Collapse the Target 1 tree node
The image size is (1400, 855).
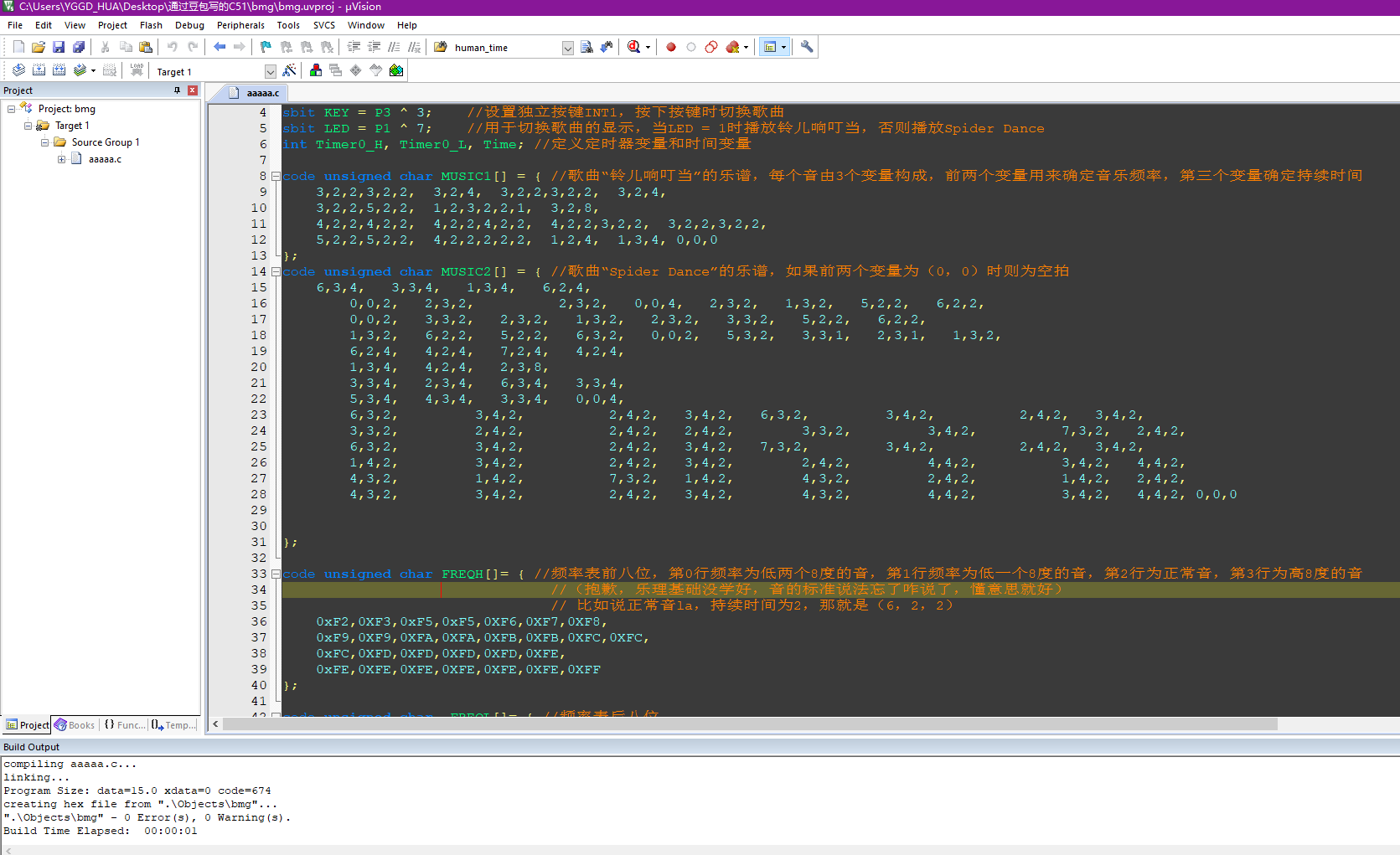point(28,126)
